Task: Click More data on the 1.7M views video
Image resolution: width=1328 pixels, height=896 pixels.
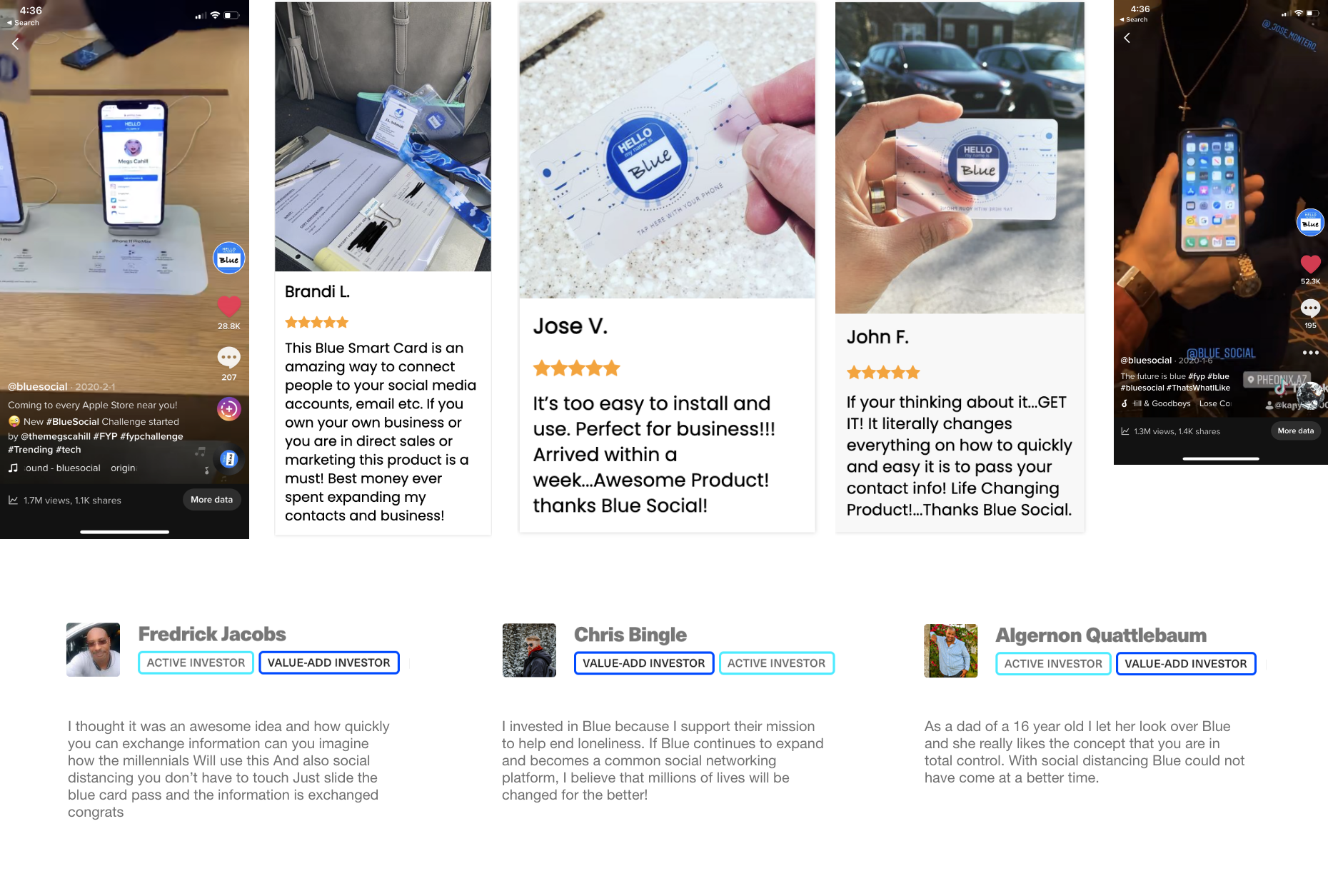Action: pos(211,500)
